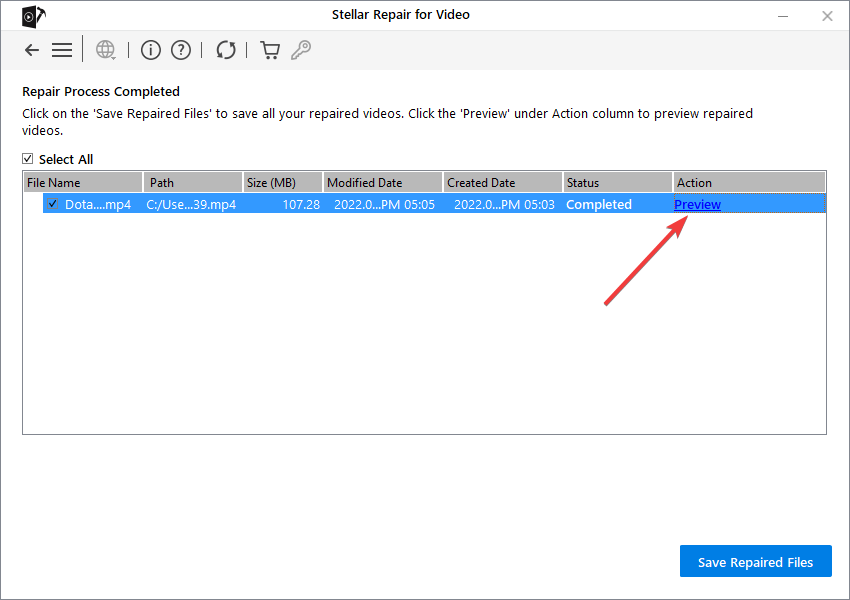This screenshot has height=600, width=850.
Task: Sort by the Size (MB) column header
Action: 282,183
